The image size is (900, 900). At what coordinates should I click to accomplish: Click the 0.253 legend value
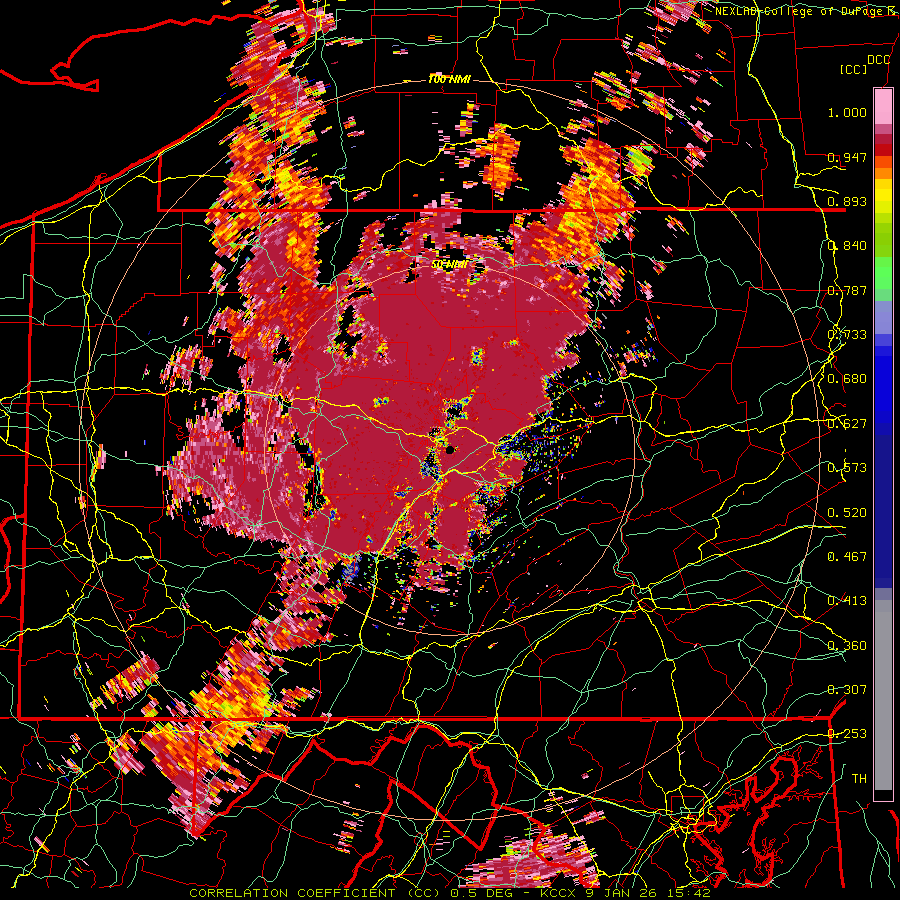coord(847,734)
